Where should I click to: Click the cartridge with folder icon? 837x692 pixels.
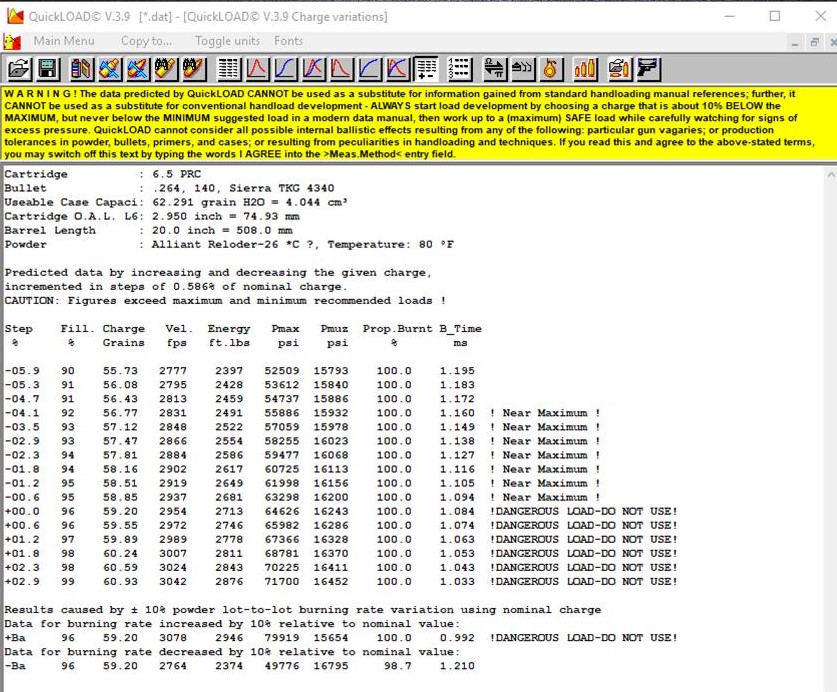click(x=619, y=69)
